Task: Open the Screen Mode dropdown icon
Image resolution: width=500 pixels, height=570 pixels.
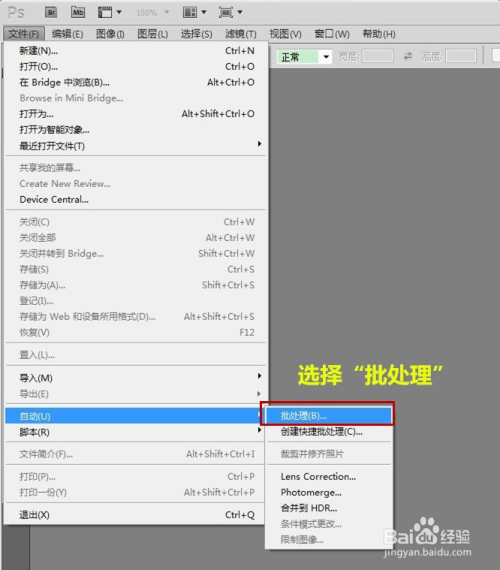Action: [231, 12]
